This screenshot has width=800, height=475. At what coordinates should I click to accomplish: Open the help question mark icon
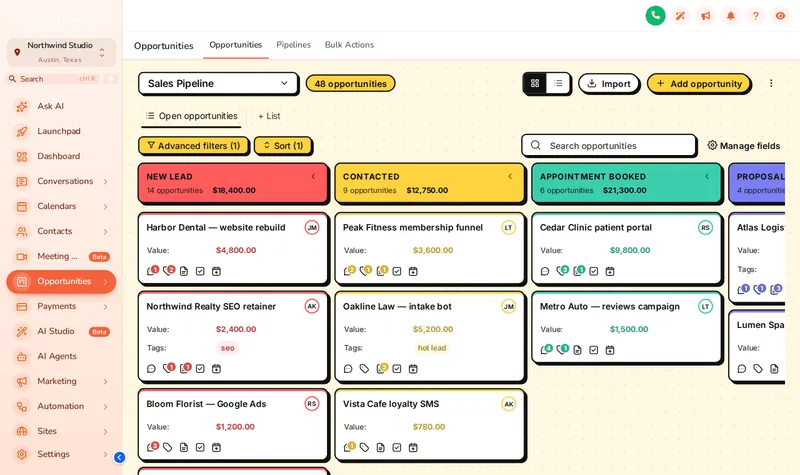pos(756,16)
